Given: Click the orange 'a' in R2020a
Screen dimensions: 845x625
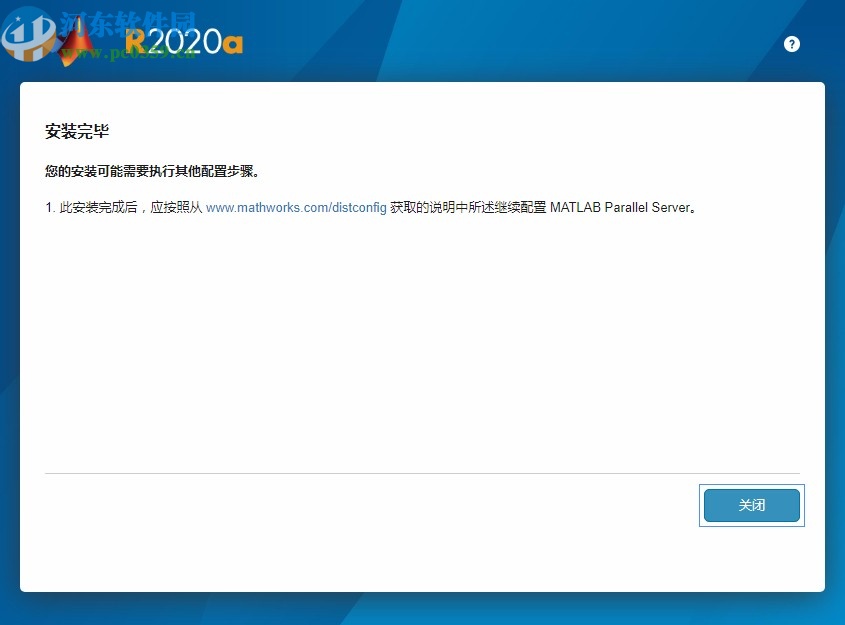Looking at the screenshot, I should [232, 42].
